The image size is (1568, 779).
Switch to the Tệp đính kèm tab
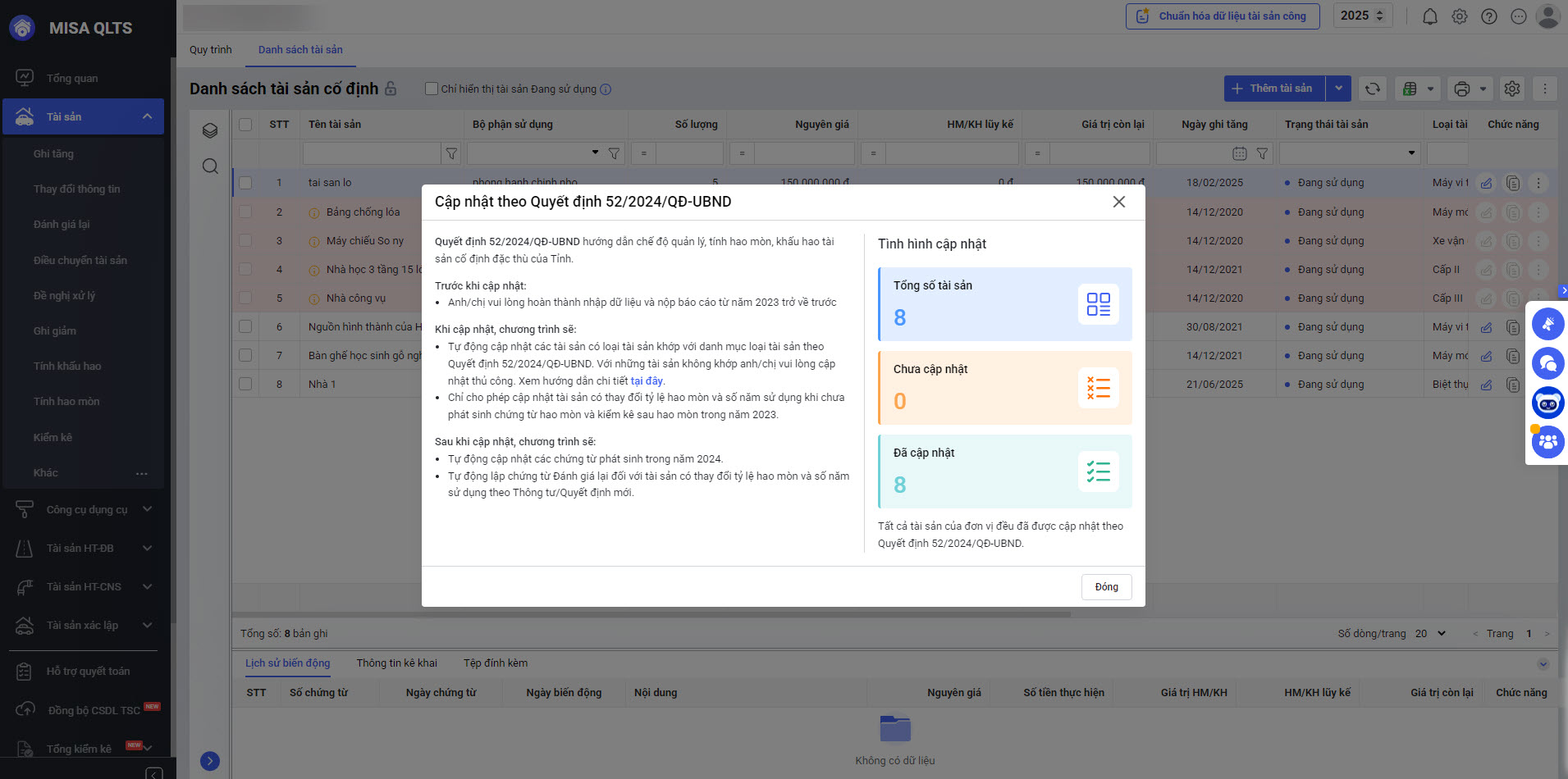click(x=496, y=663)
